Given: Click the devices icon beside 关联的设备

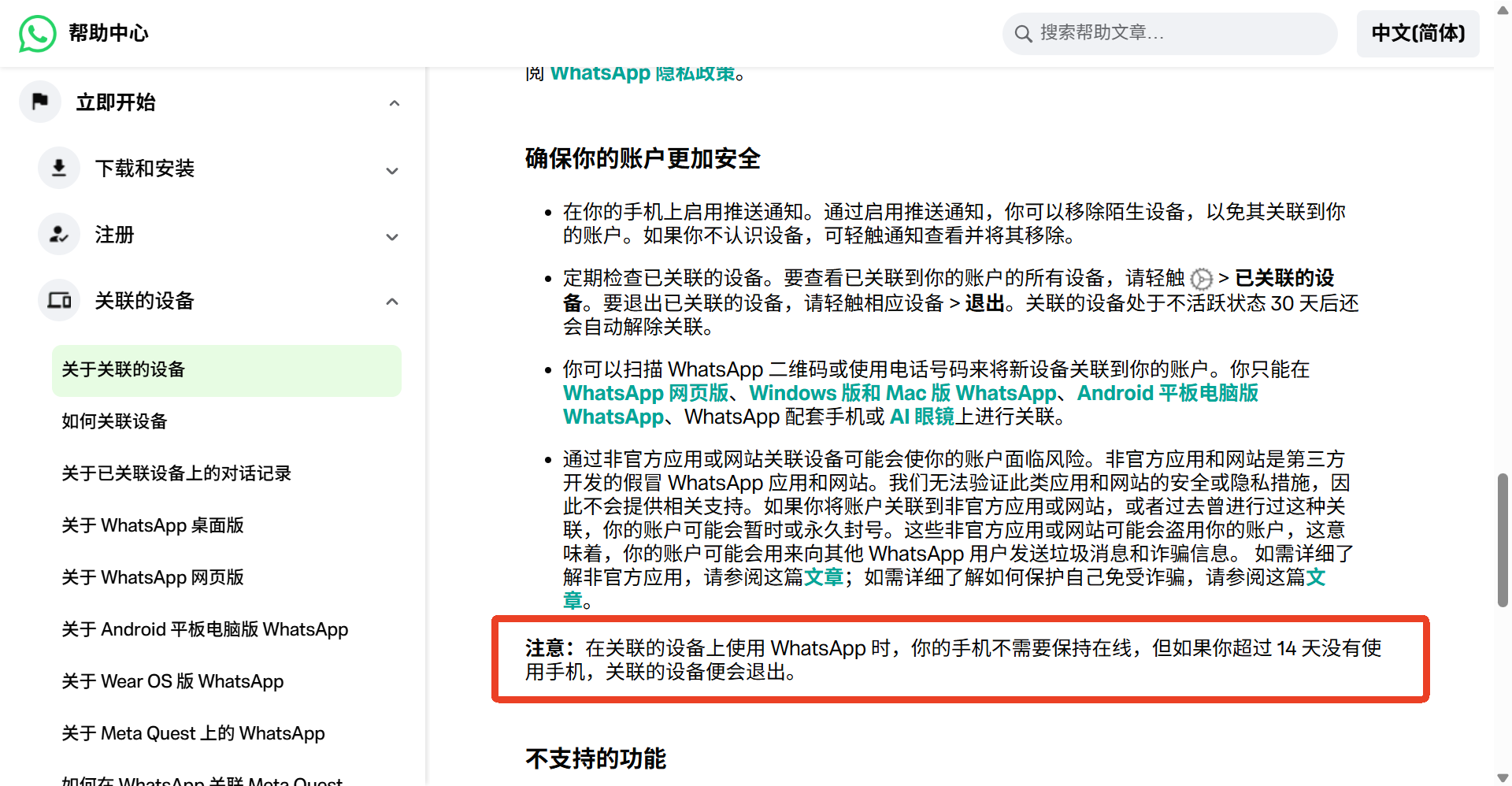Looking at the screenshot, I should 59,300.
